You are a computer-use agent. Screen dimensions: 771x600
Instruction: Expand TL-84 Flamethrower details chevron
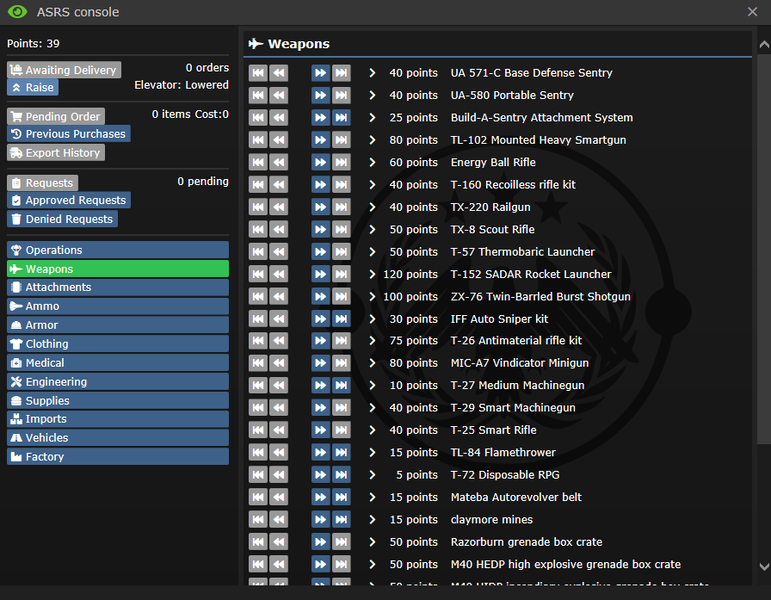372,452
